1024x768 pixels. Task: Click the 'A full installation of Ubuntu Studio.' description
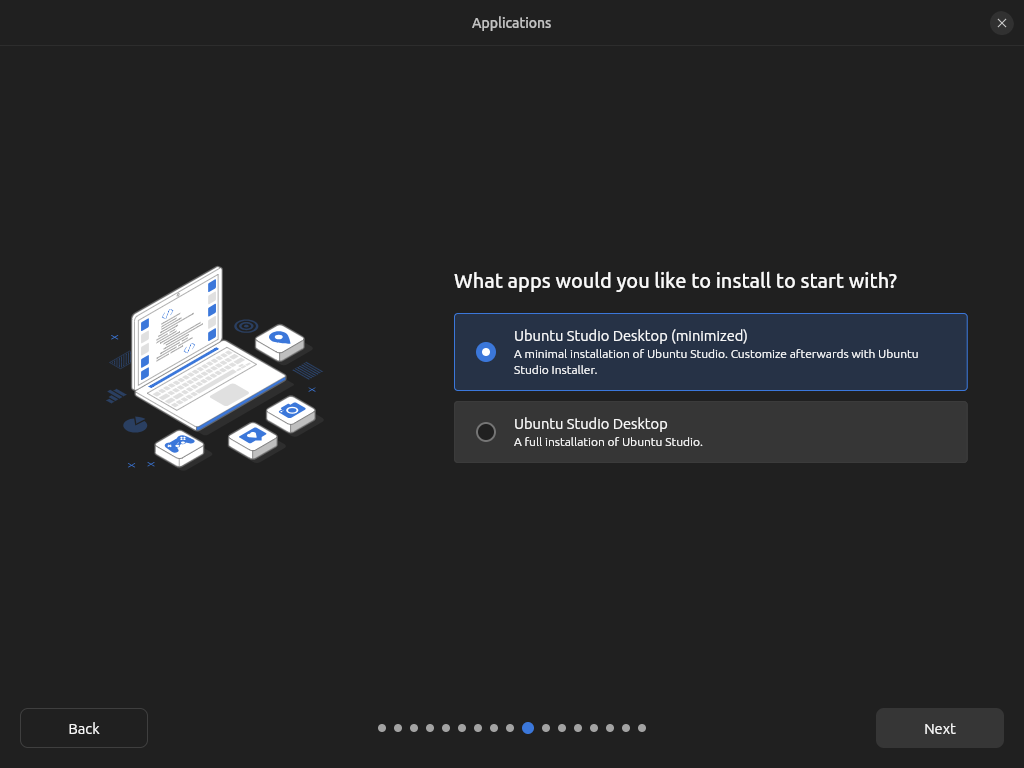coord(608,442)
